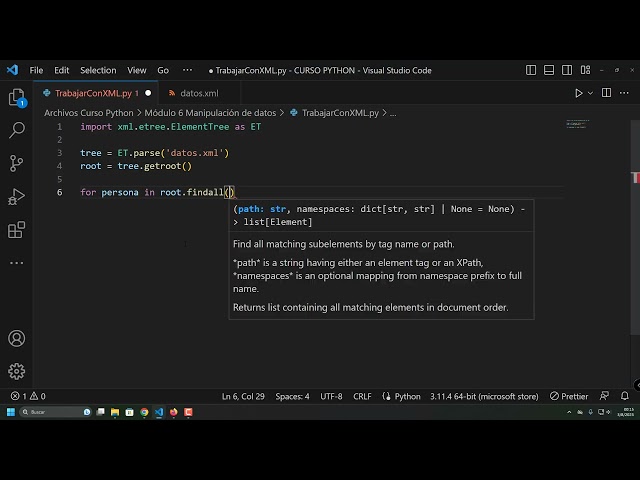The image size is (640, 480).
Task: Change encoding via UTF-8
Action: tap(331, 396)
